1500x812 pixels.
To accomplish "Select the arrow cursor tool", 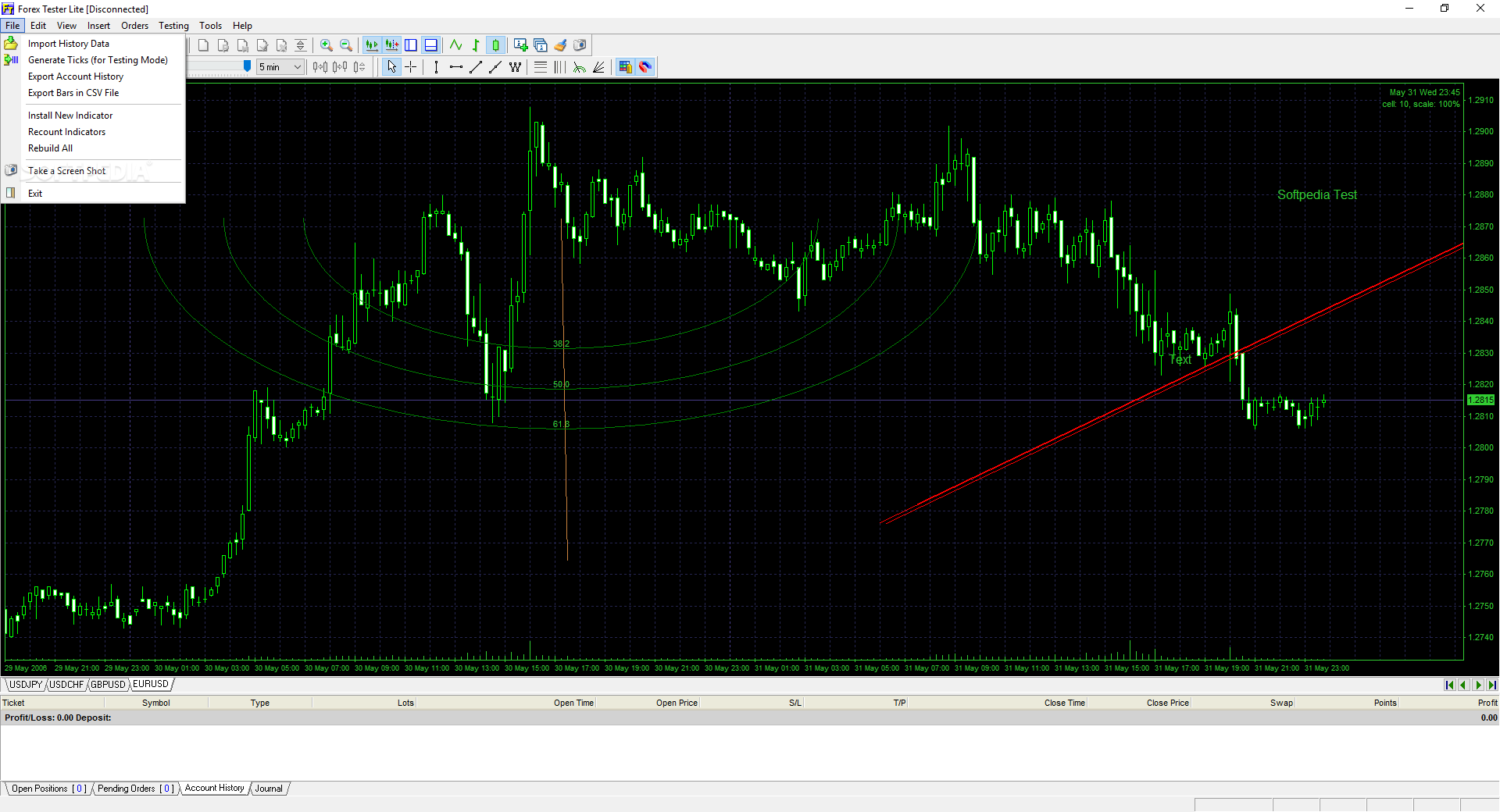I will [391, 67].
